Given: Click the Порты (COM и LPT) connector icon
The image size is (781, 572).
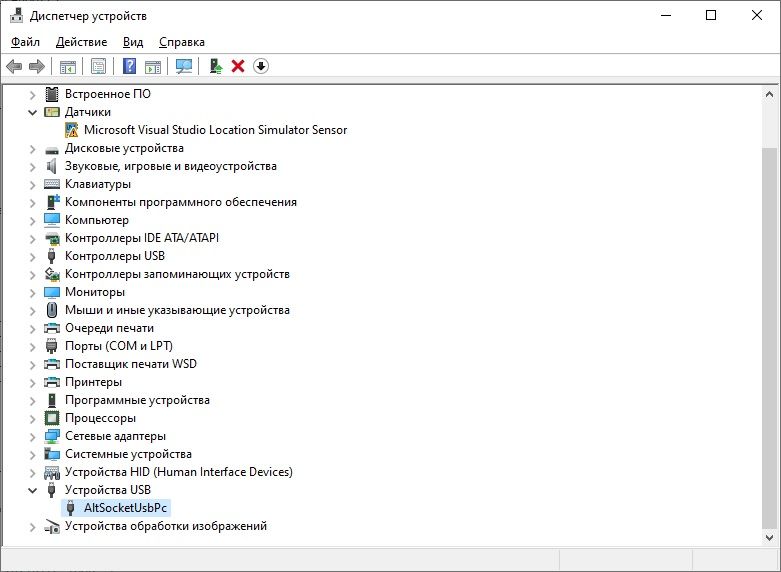Looking at the screenshot, I should (x=51, y=346).
